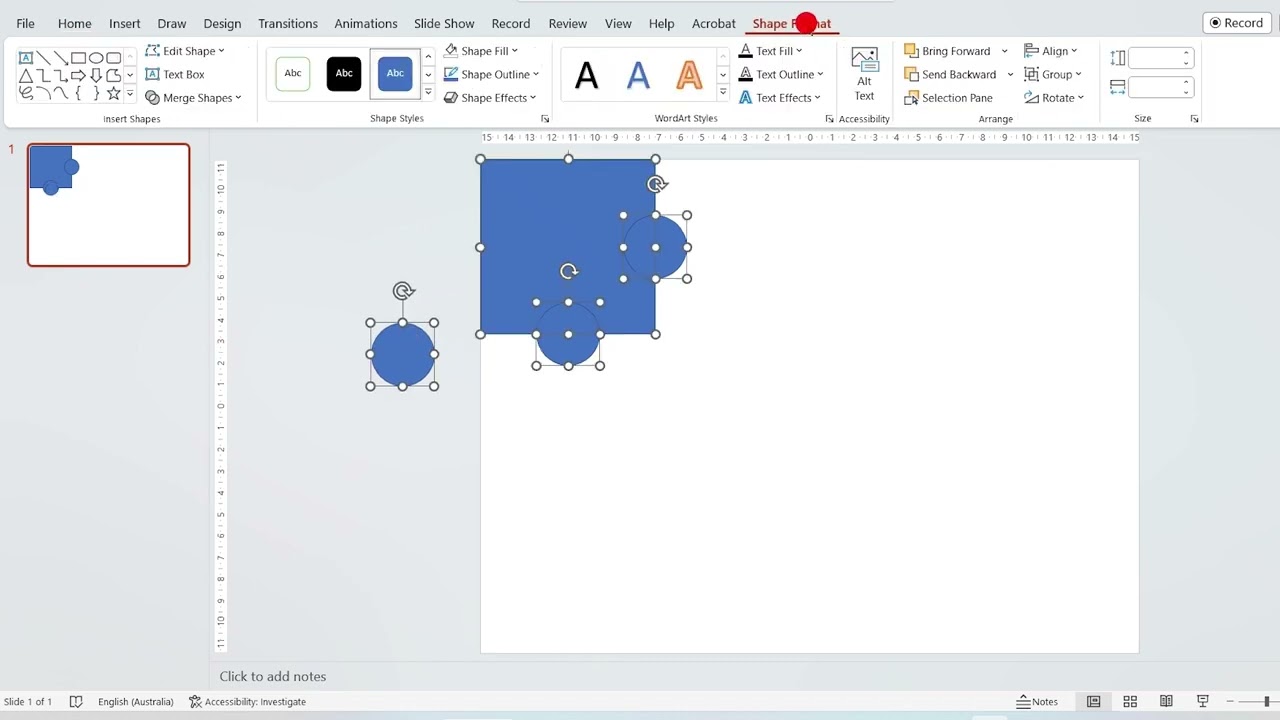
Task: Select the five-point star shape
Action: pos(114,93)
